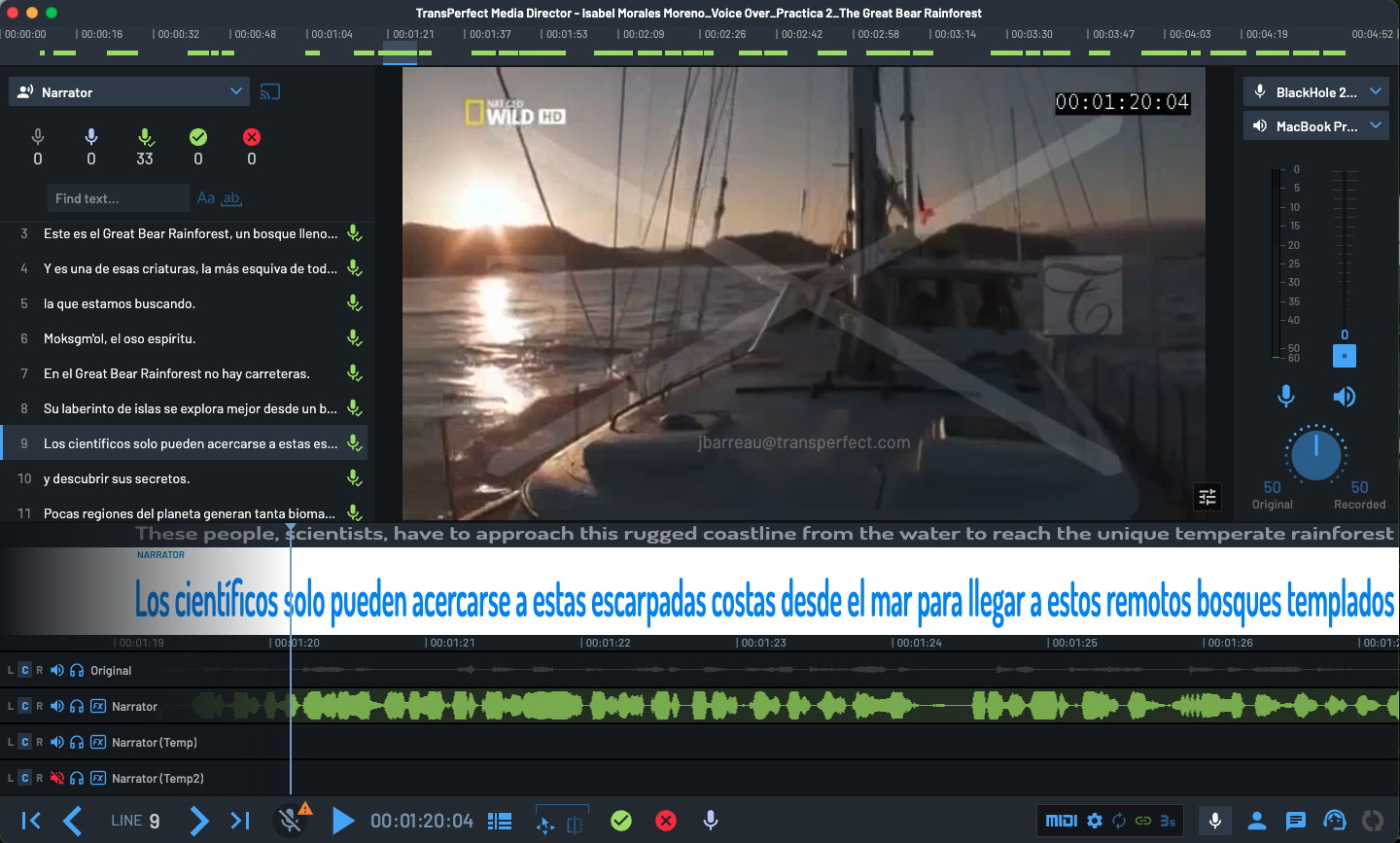Viewport: 1400px width, 843px height.
Task: Open MIDI settings gear
Action: pyautogui.click(x=1095, y=821)
